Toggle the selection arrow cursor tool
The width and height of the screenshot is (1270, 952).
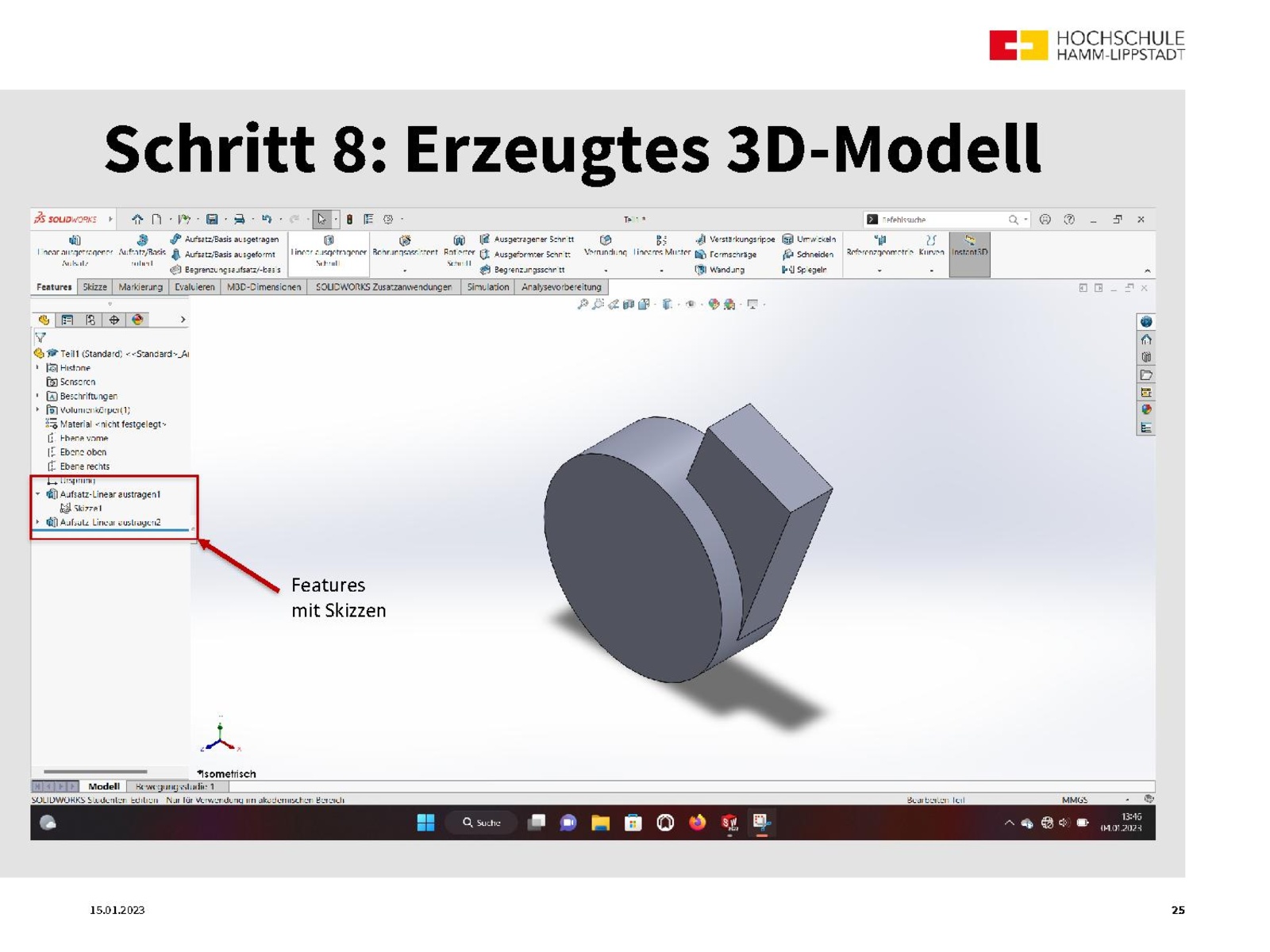coord(321,219)
